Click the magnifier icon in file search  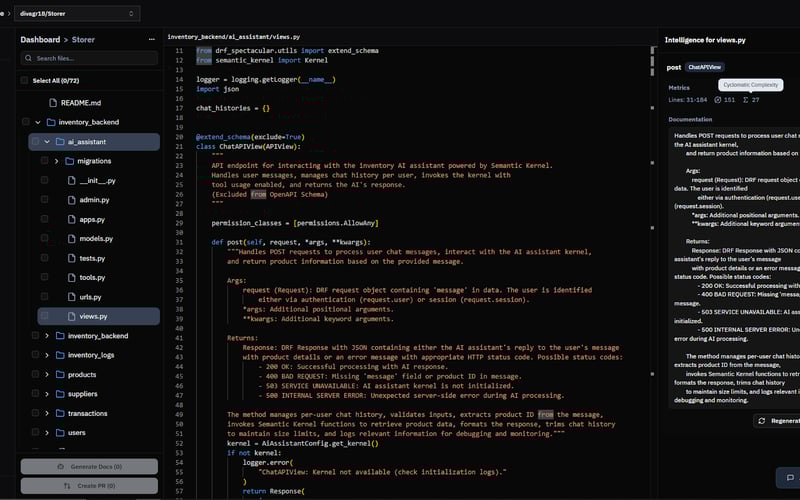[29, 58]
